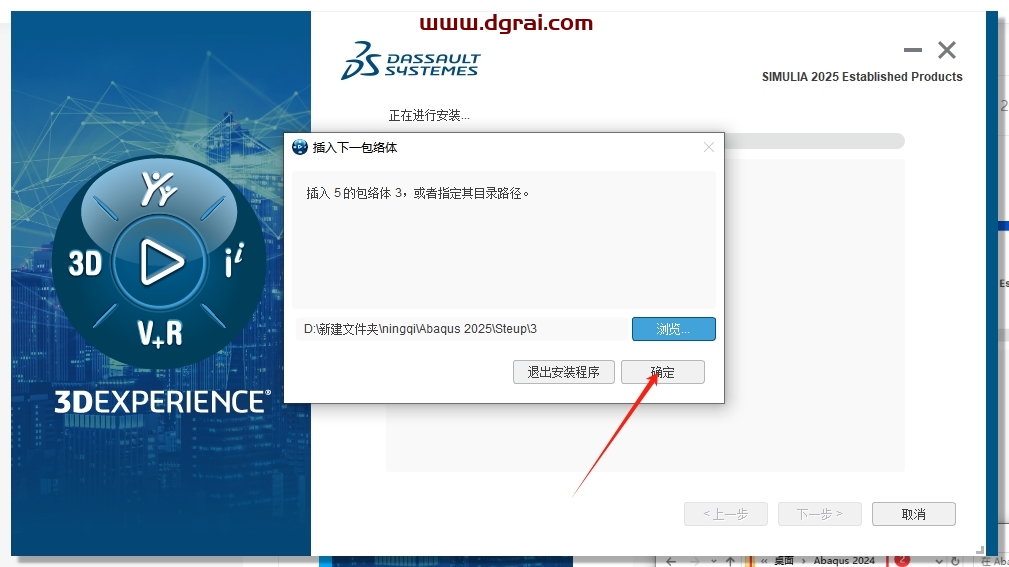1009x567 pixels.
Task: Click the Dassault Systemes logo
Action: 411,60
